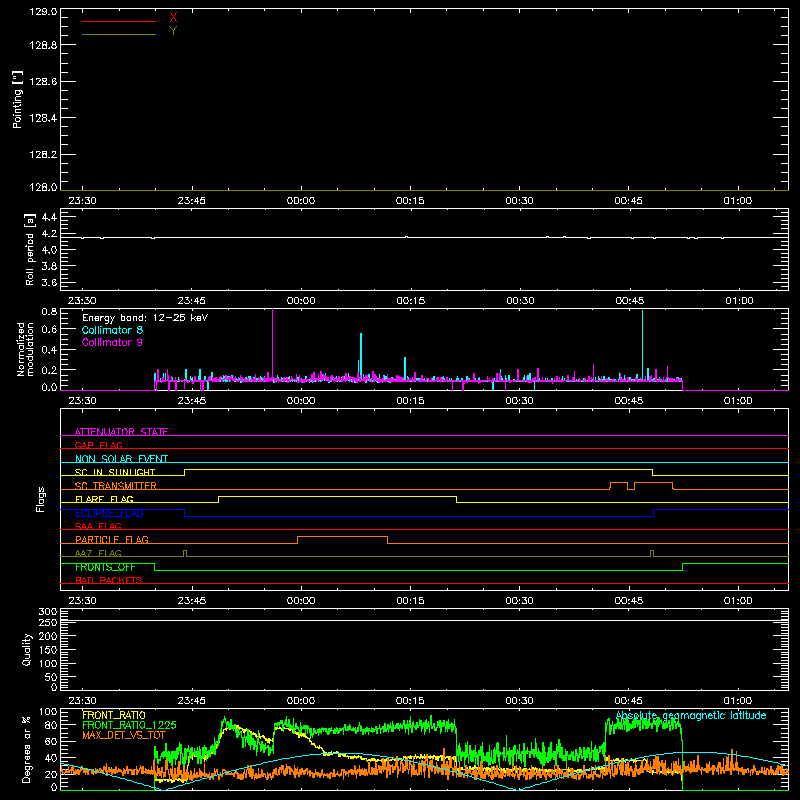Click the 00:30 time label under Roll period plot
The image size is (800, 800).
pyautogui.click(x=520, y=301)
